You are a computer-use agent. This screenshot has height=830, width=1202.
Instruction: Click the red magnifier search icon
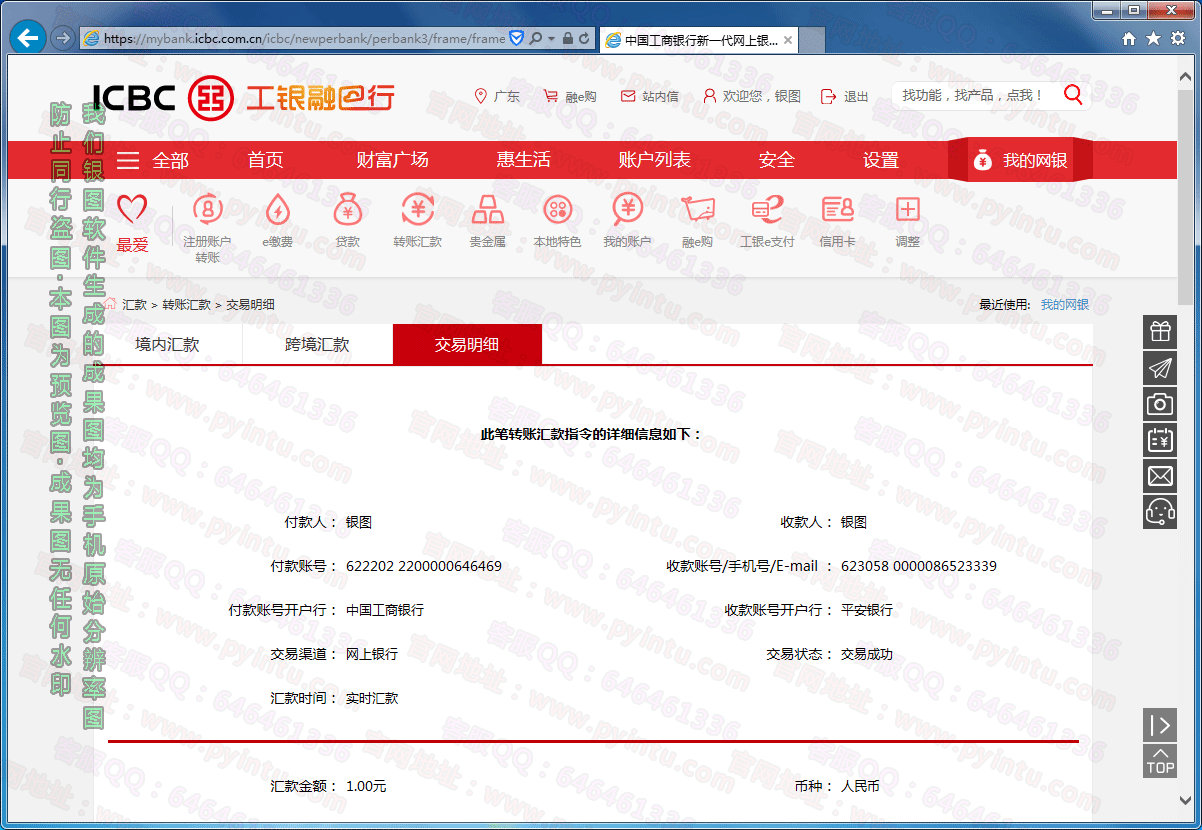[1073, 95]
